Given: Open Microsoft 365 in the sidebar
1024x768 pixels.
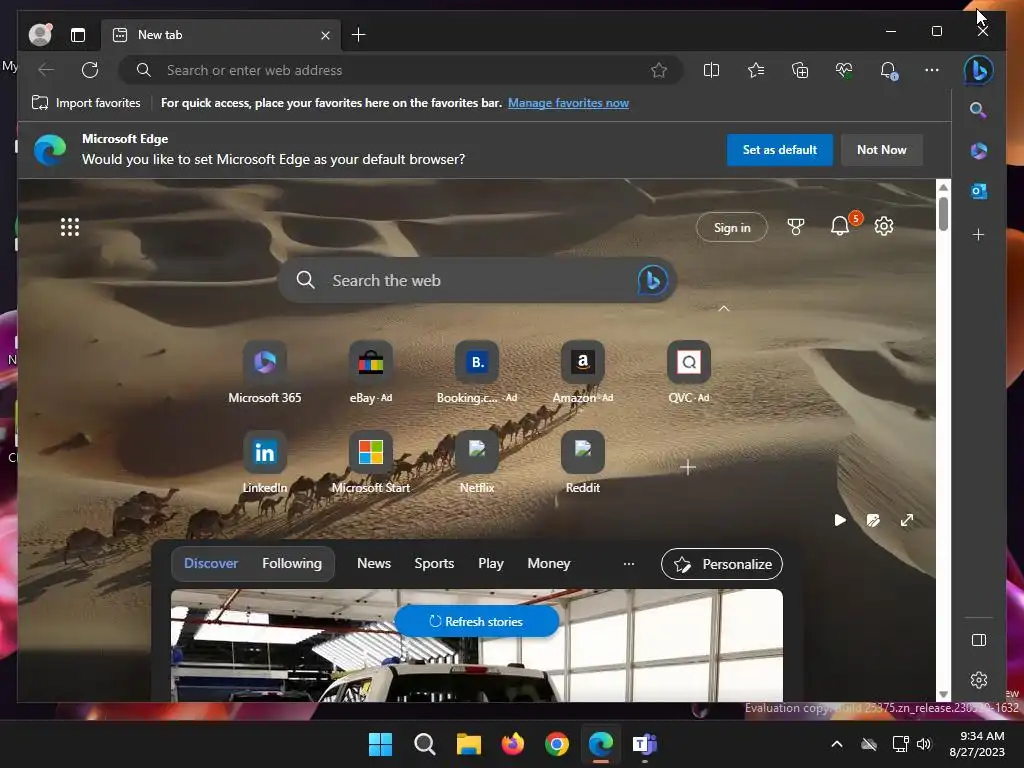Looking at the screenshot, I should [x=978, y=151].
